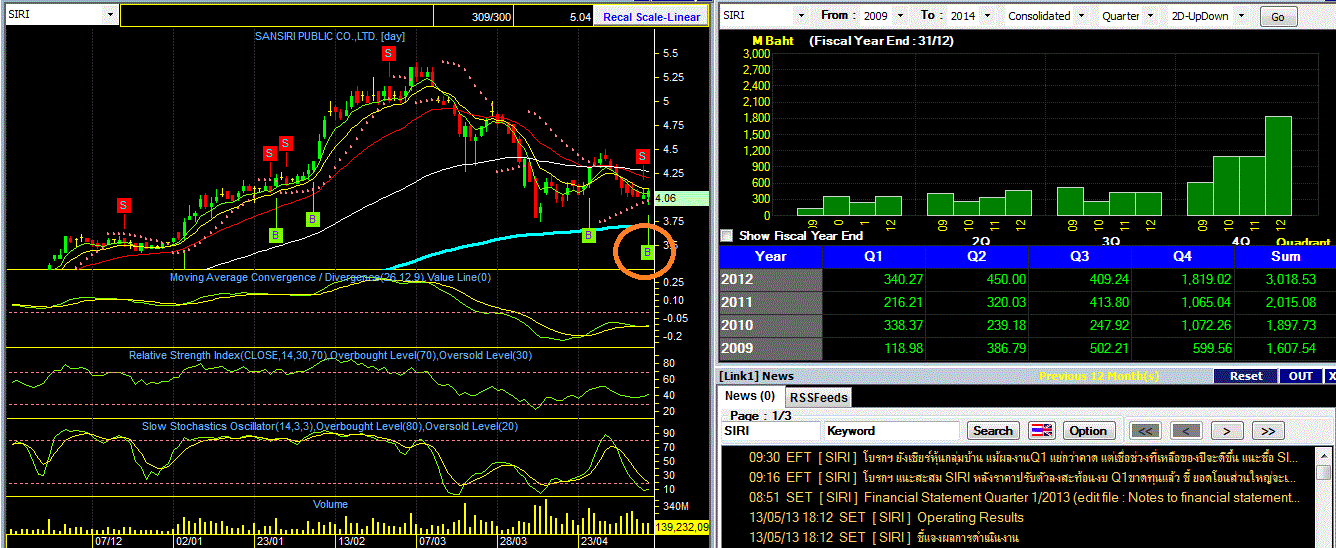Select the Q3 column header
The image size is (1336, 548).
[x=1080, y=256]
